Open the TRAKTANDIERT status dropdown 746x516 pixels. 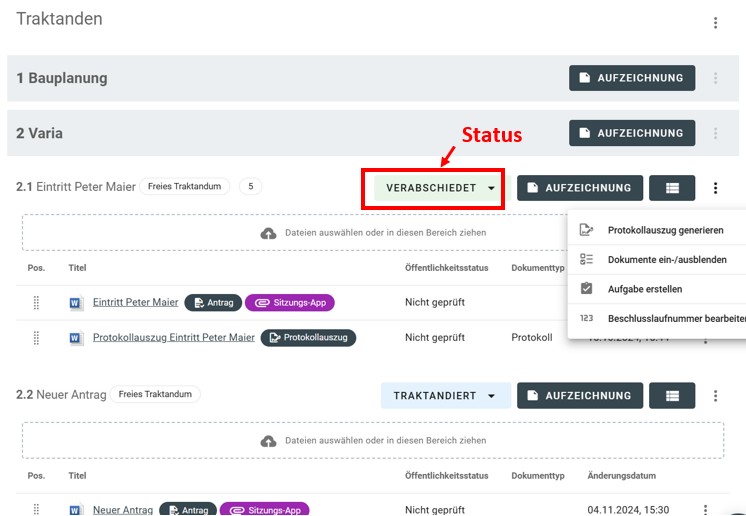click(x=445, y=396)
